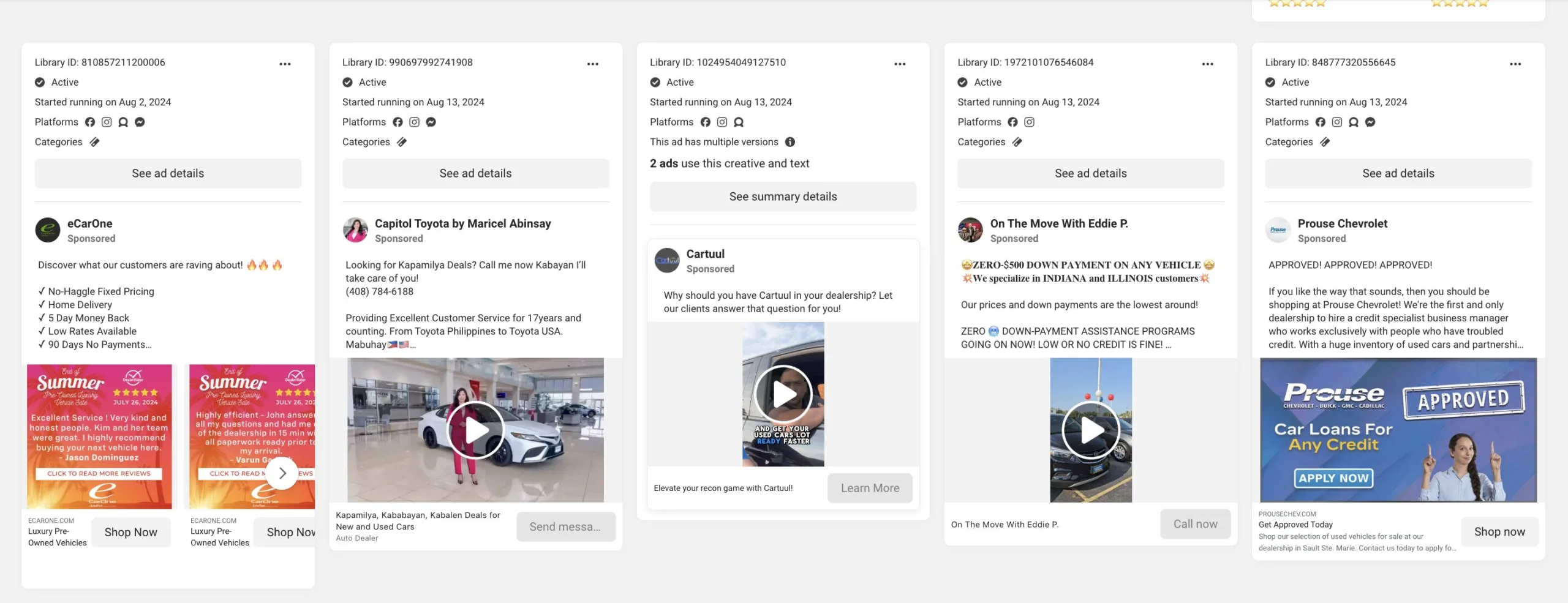Click See summary details on the Cartuul ad
1568x603 pixels.
[x=783, y=196]
